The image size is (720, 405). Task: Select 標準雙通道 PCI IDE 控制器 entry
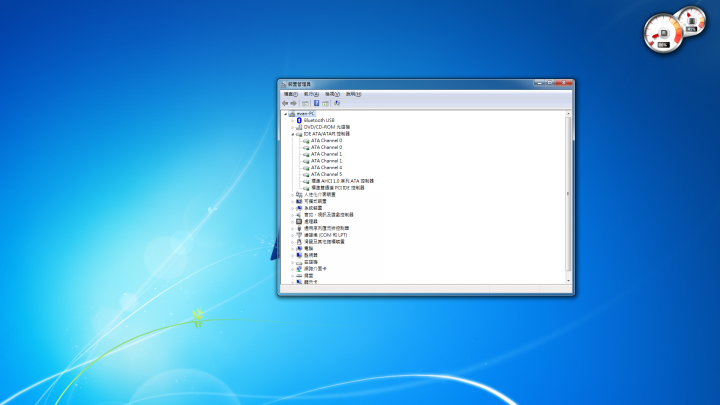[338, 188]
